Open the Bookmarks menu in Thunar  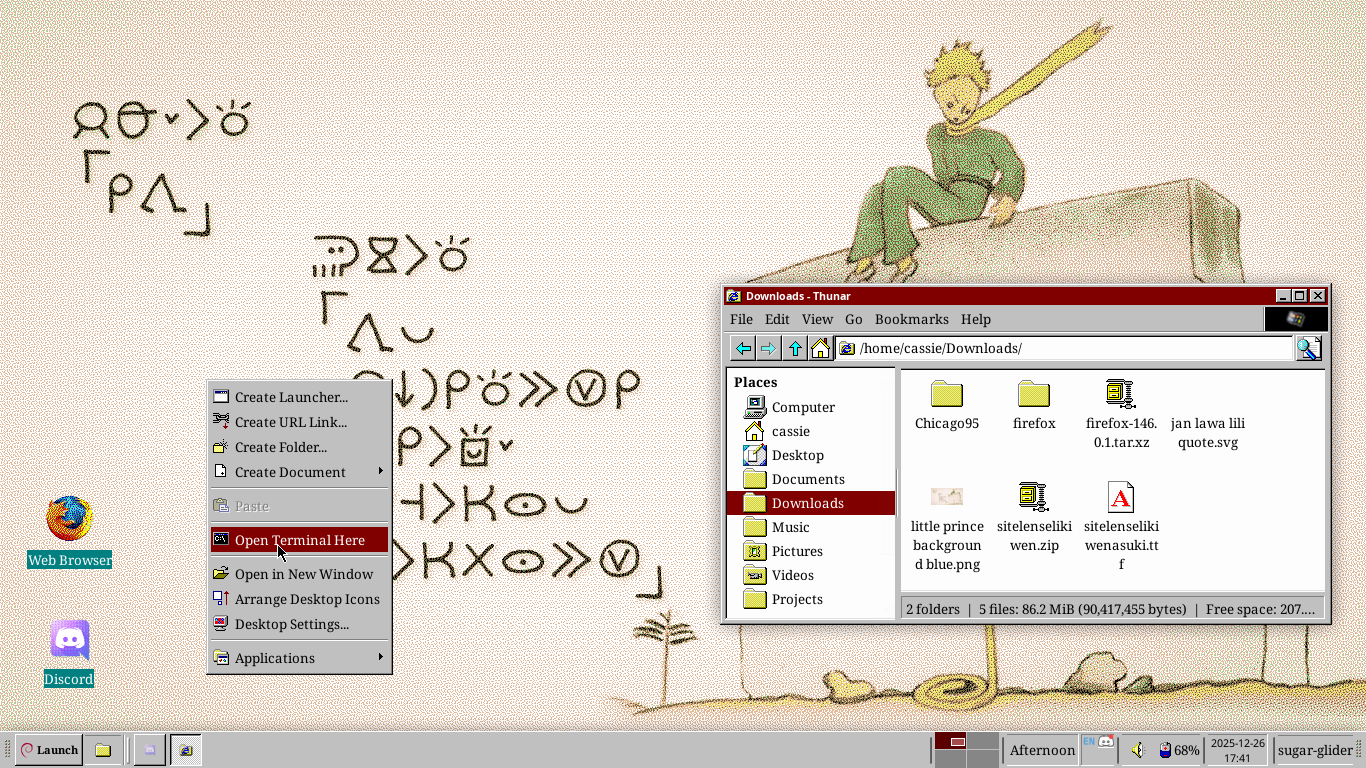click(x=911, y=319)
